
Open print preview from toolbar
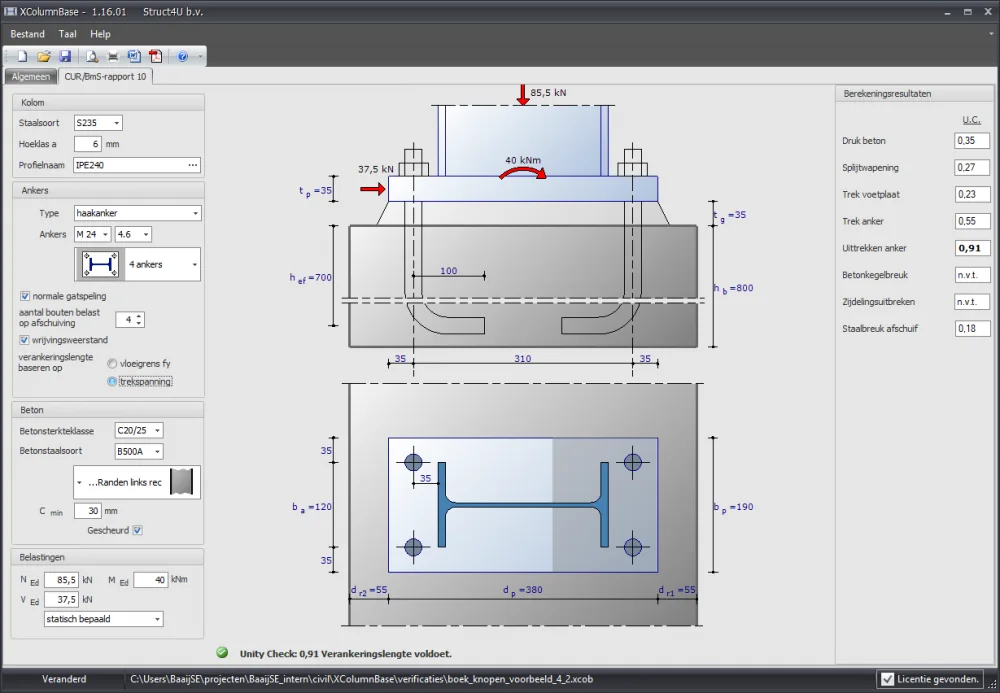click(x=92, y=57)
